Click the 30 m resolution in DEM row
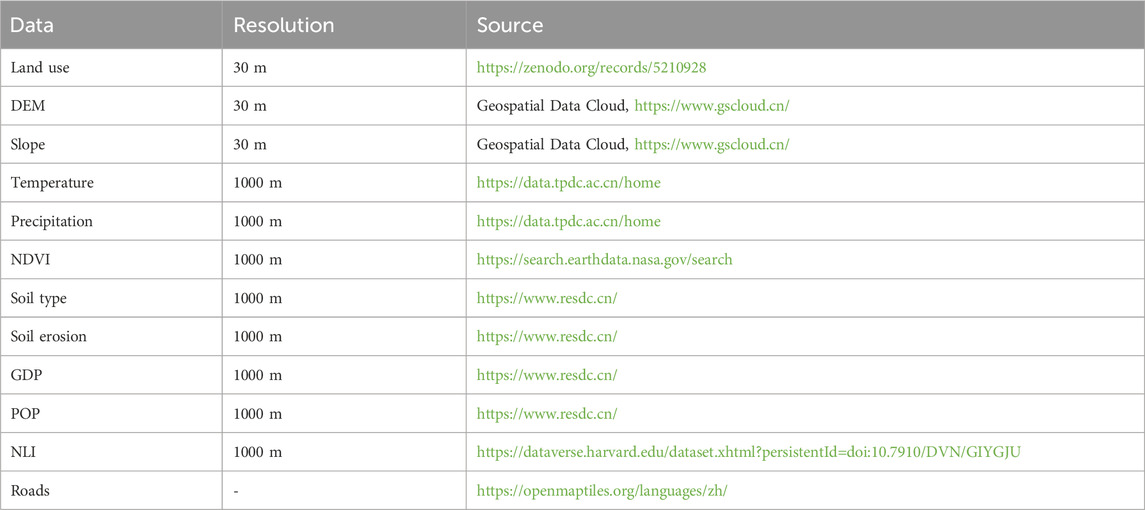Screen dimensions: 1145x510 pos(251,106)
